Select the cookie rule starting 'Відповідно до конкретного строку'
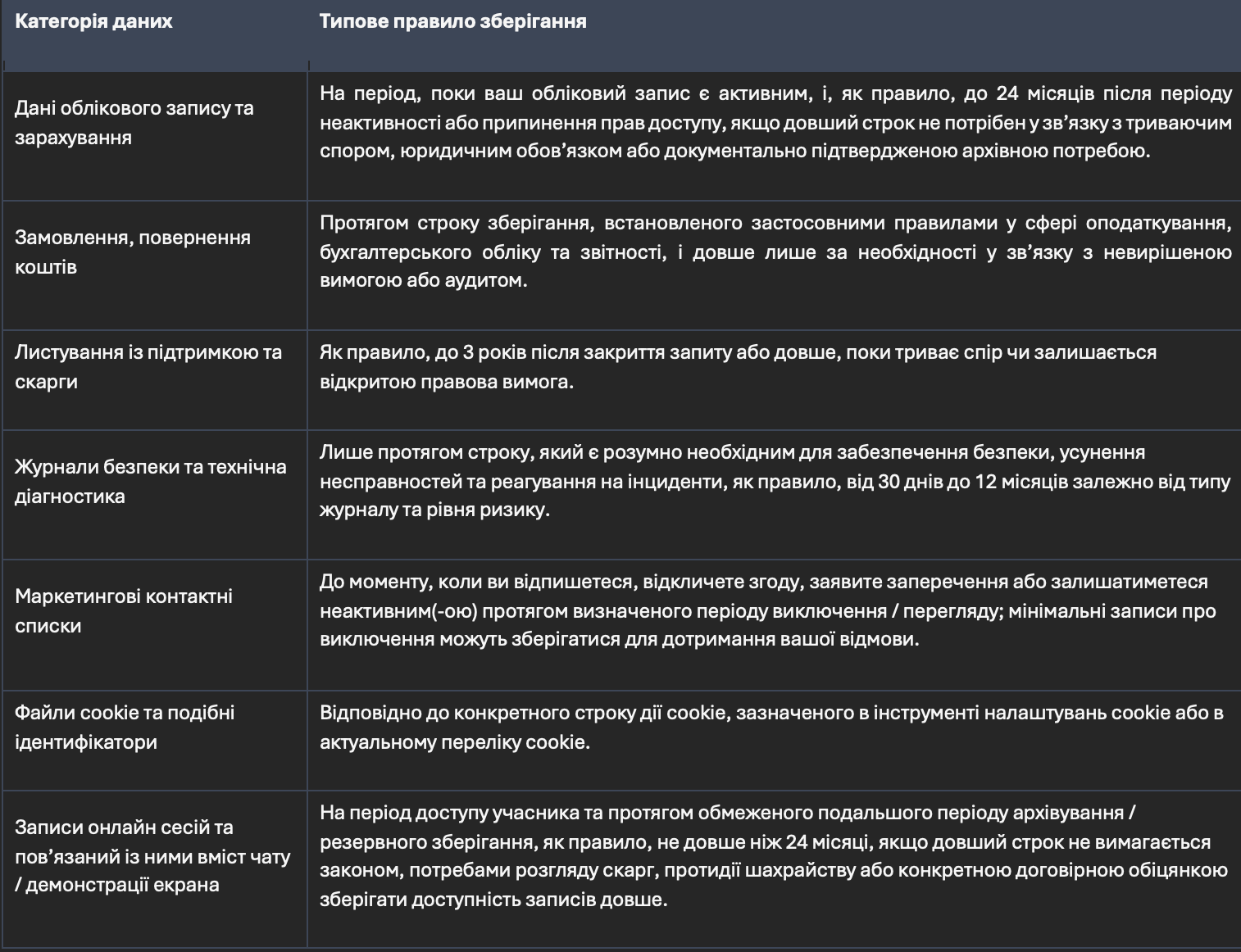Screen dimensions: 1241x952 (771, 727)
